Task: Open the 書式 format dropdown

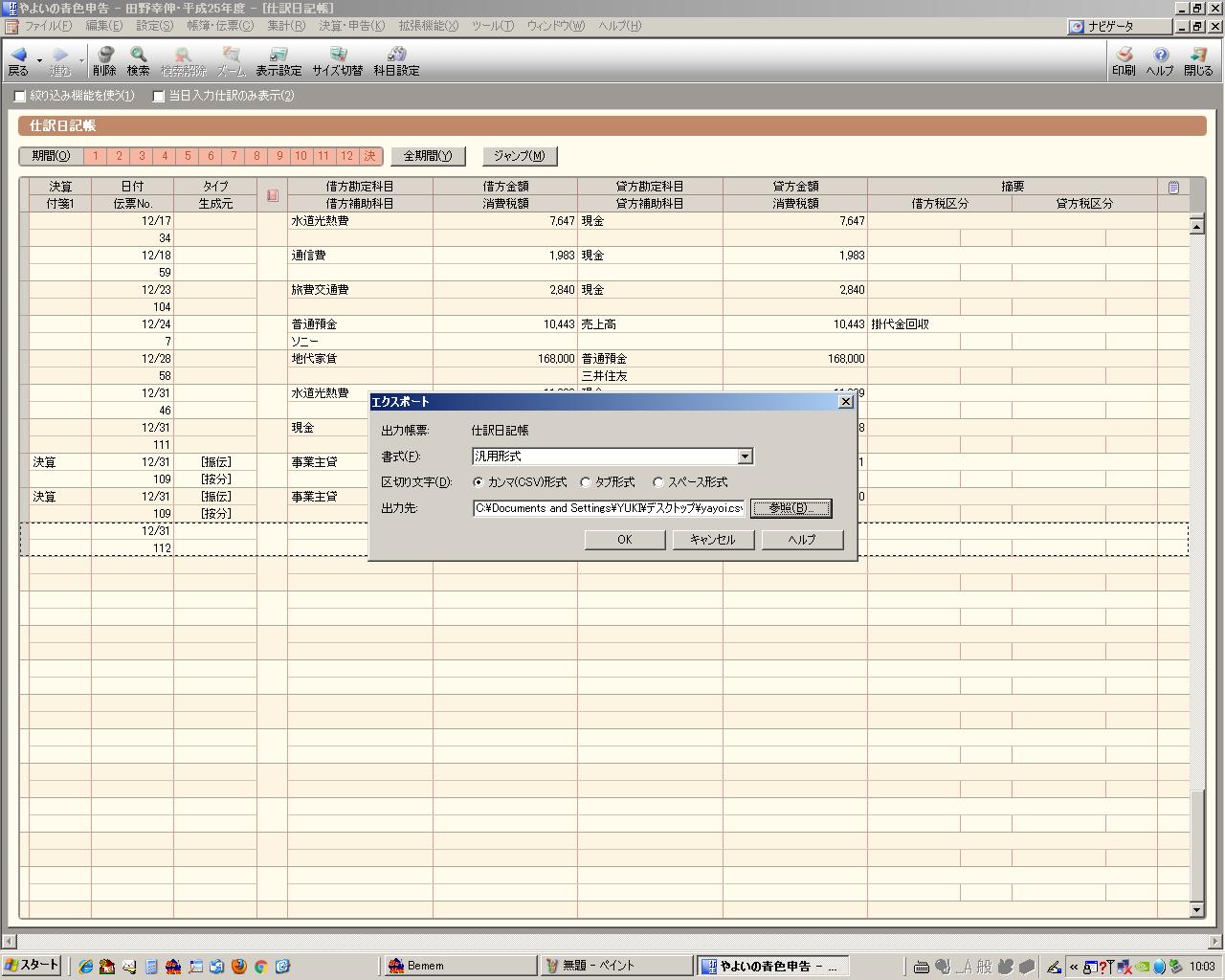Action: (x=745, y=457)
